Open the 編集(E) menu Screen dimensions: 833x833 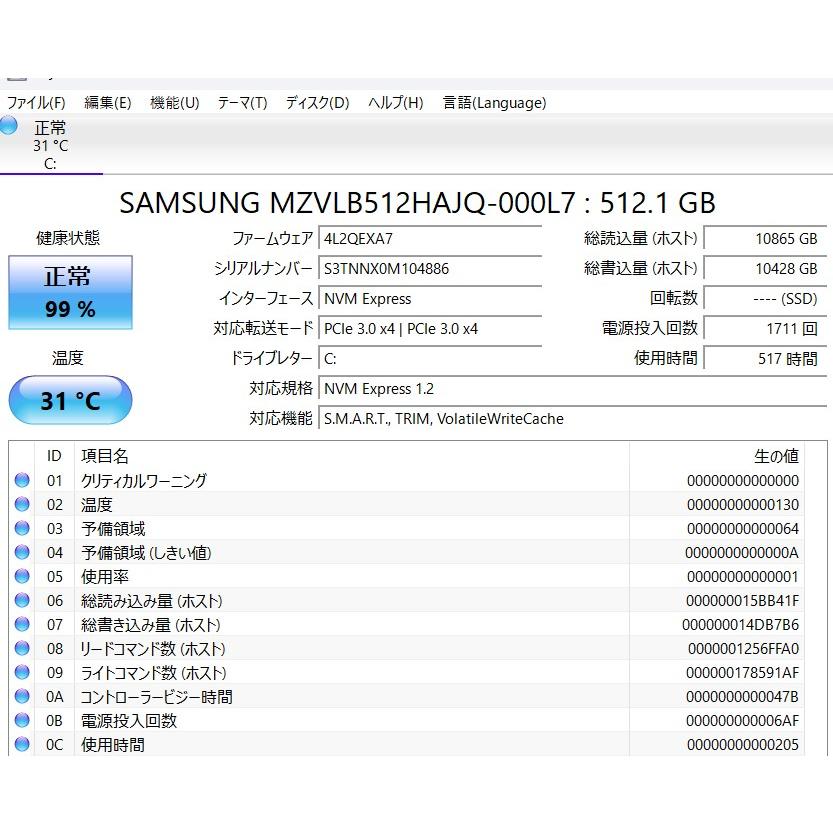click(108, 103)
